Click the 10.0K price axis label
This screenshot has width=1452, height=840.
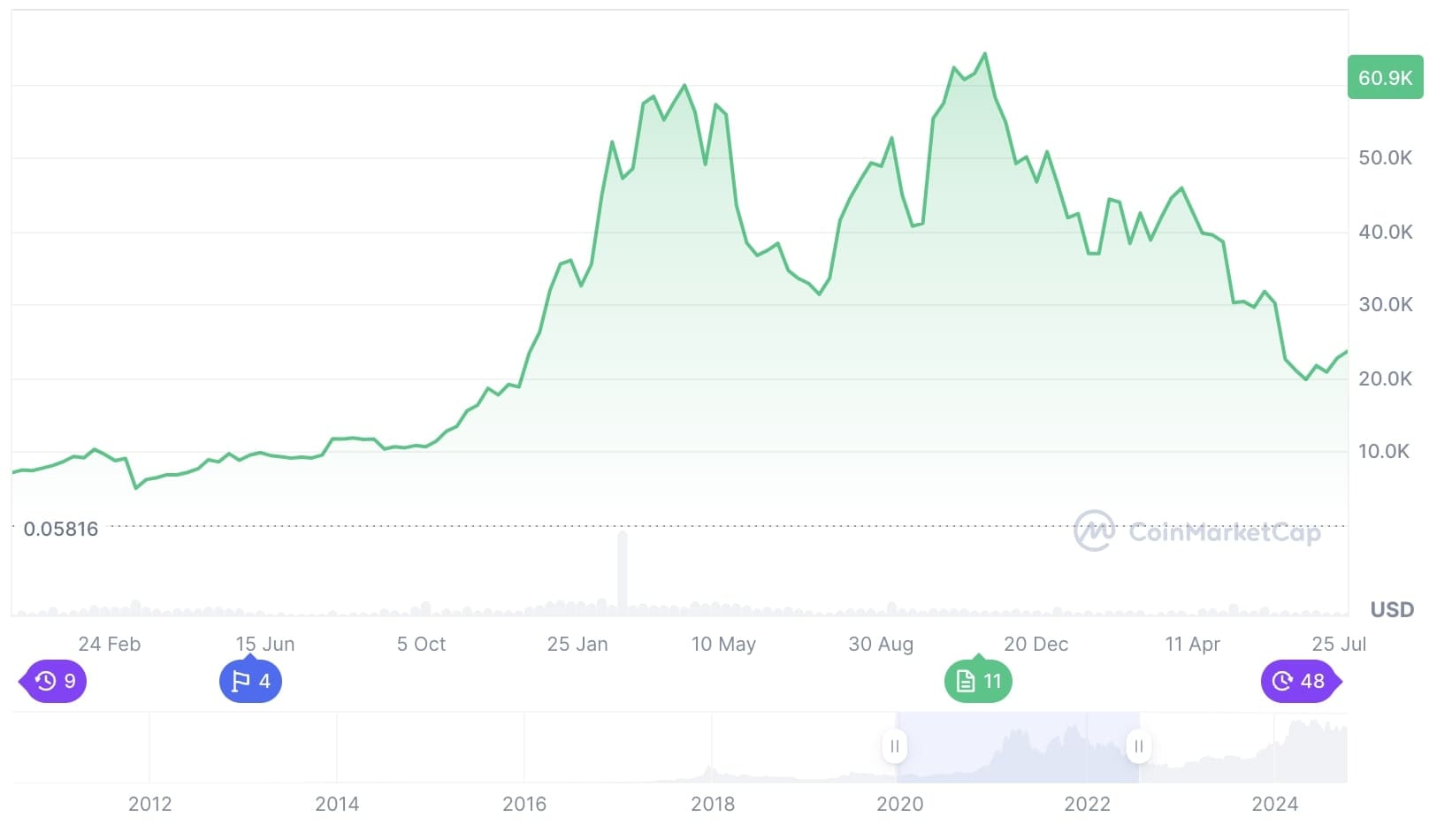coord(1383,451)
